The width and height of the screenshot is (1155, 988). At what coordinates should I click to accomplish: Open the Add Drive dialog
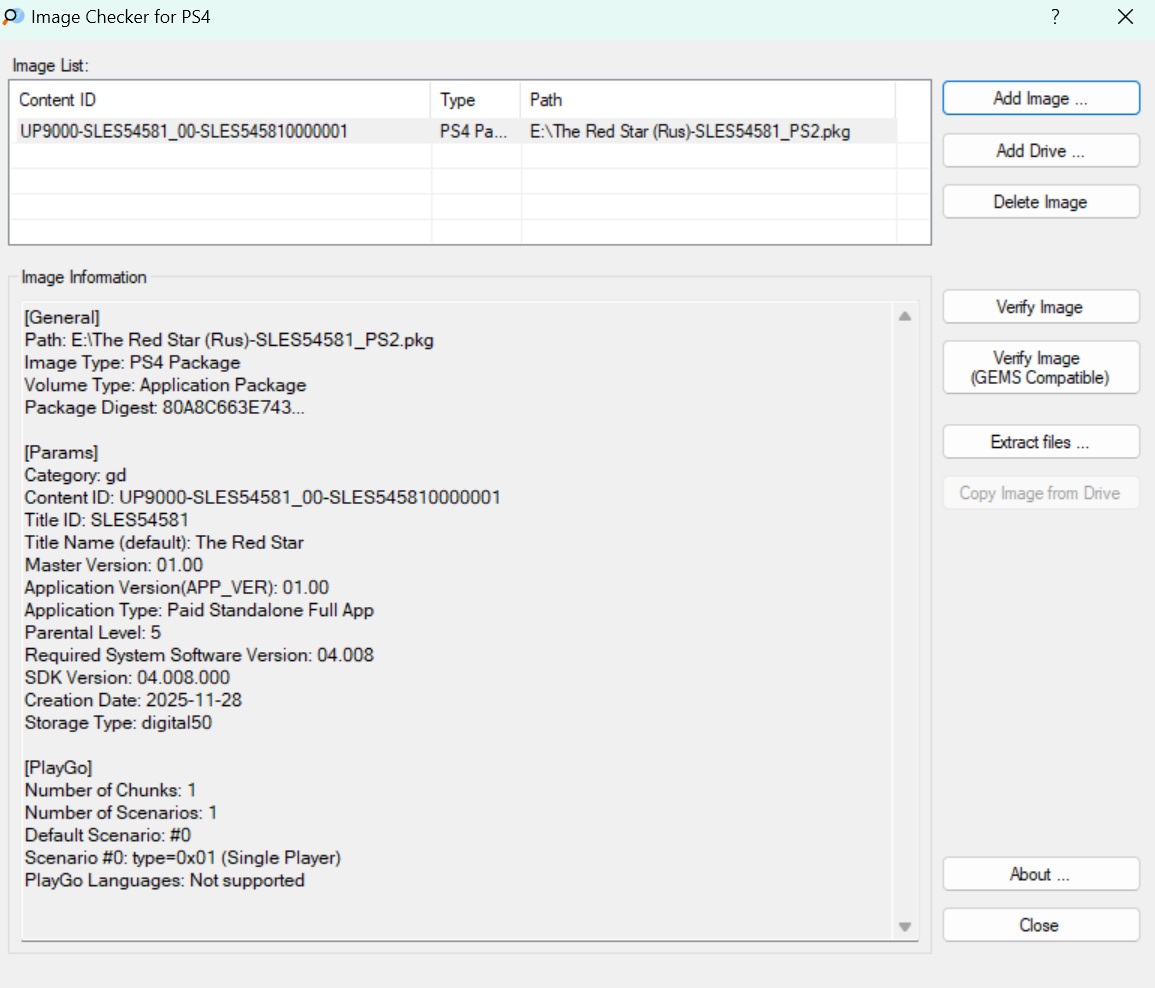[1040, 151]
